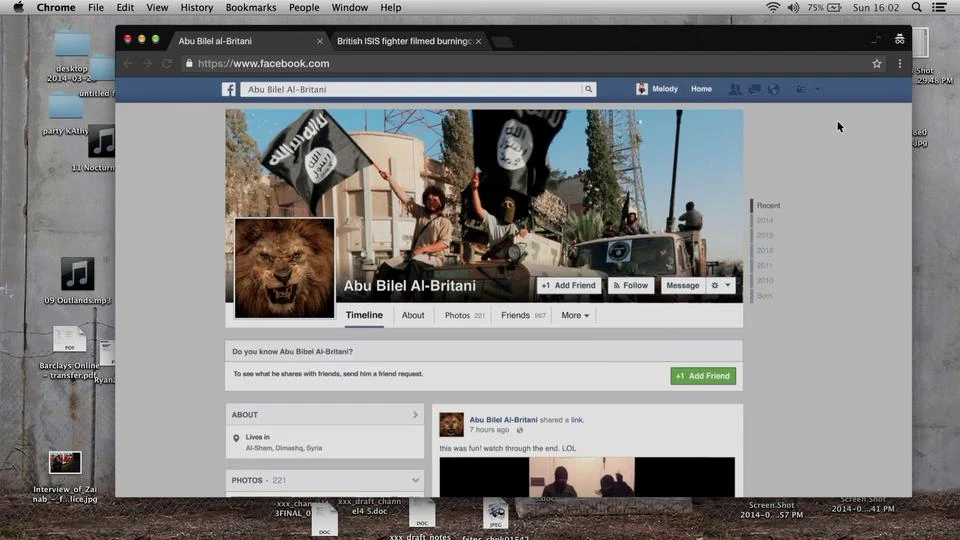The width and height of the screenshot is (960, 540).
Task: Open the shared link text
Action: click(577, 420)
